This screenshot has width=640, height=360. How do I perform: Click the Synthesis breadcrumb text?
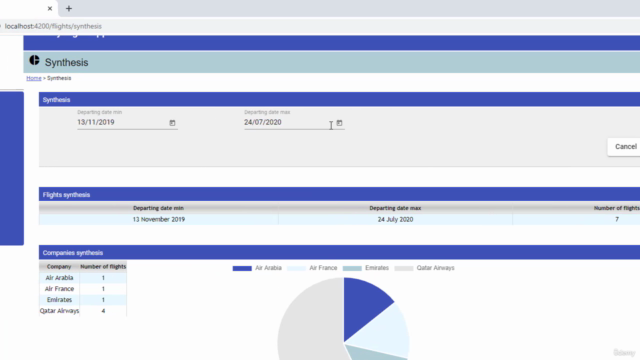(x=59, y=78)
